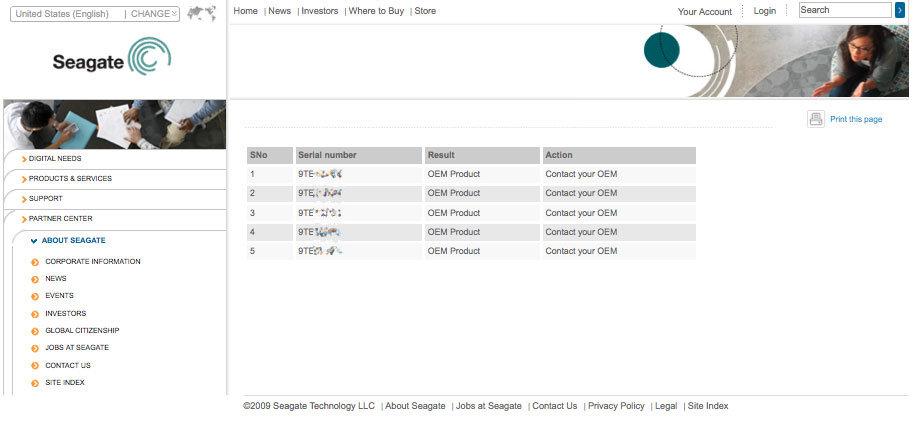Click Jobs at Seagate footer link
The image size is (917, 422).
[489, 406]
